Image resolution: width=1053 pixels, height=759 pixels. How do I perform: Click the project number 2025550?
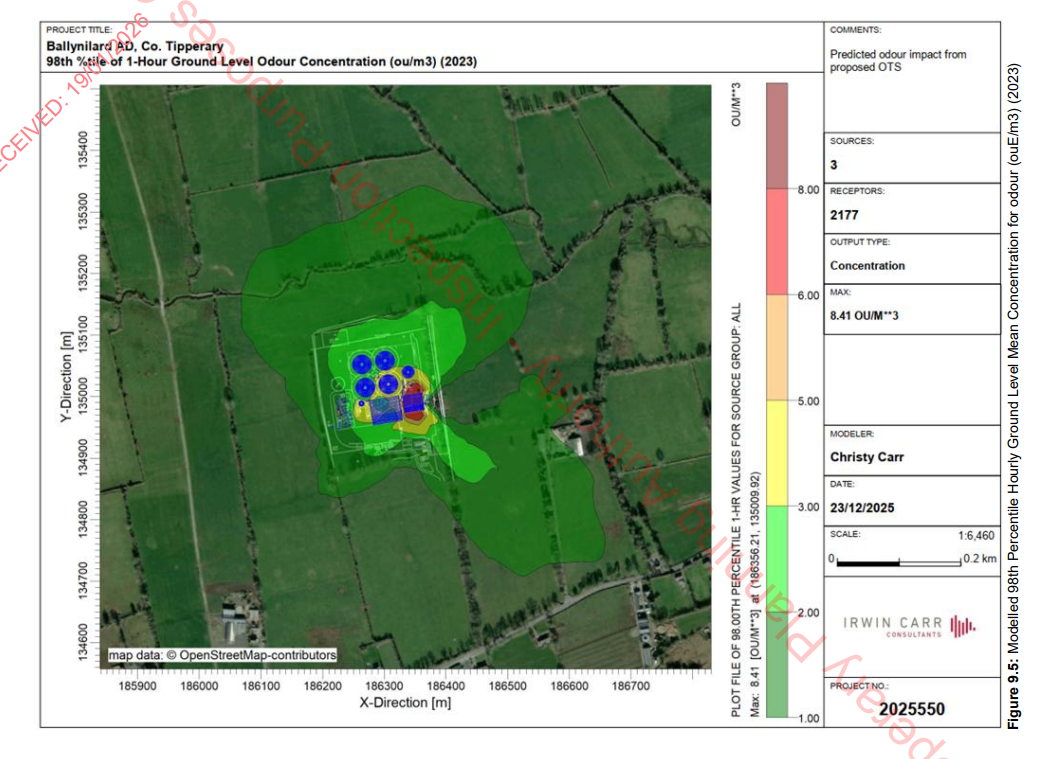[x=911, y=709]
